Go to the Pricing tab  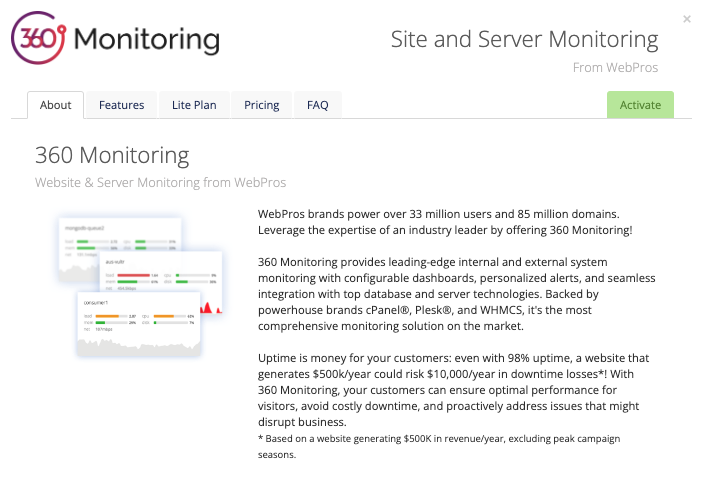pos(262,105)
